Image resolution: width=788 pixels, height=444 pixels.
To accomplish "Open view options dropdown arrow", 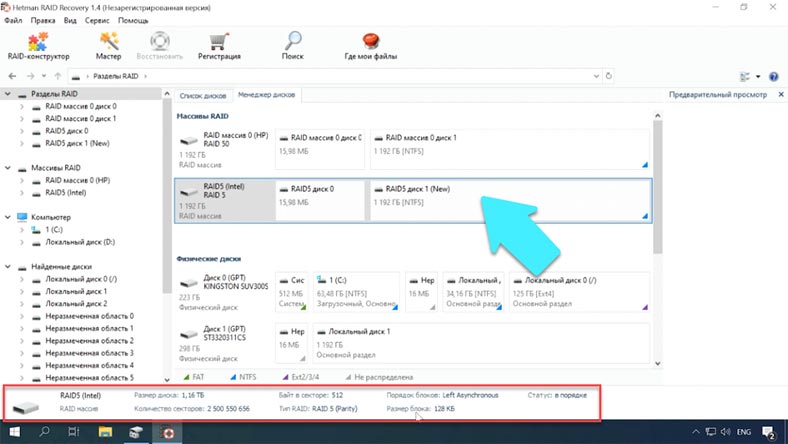I will [x=758, y=76].
